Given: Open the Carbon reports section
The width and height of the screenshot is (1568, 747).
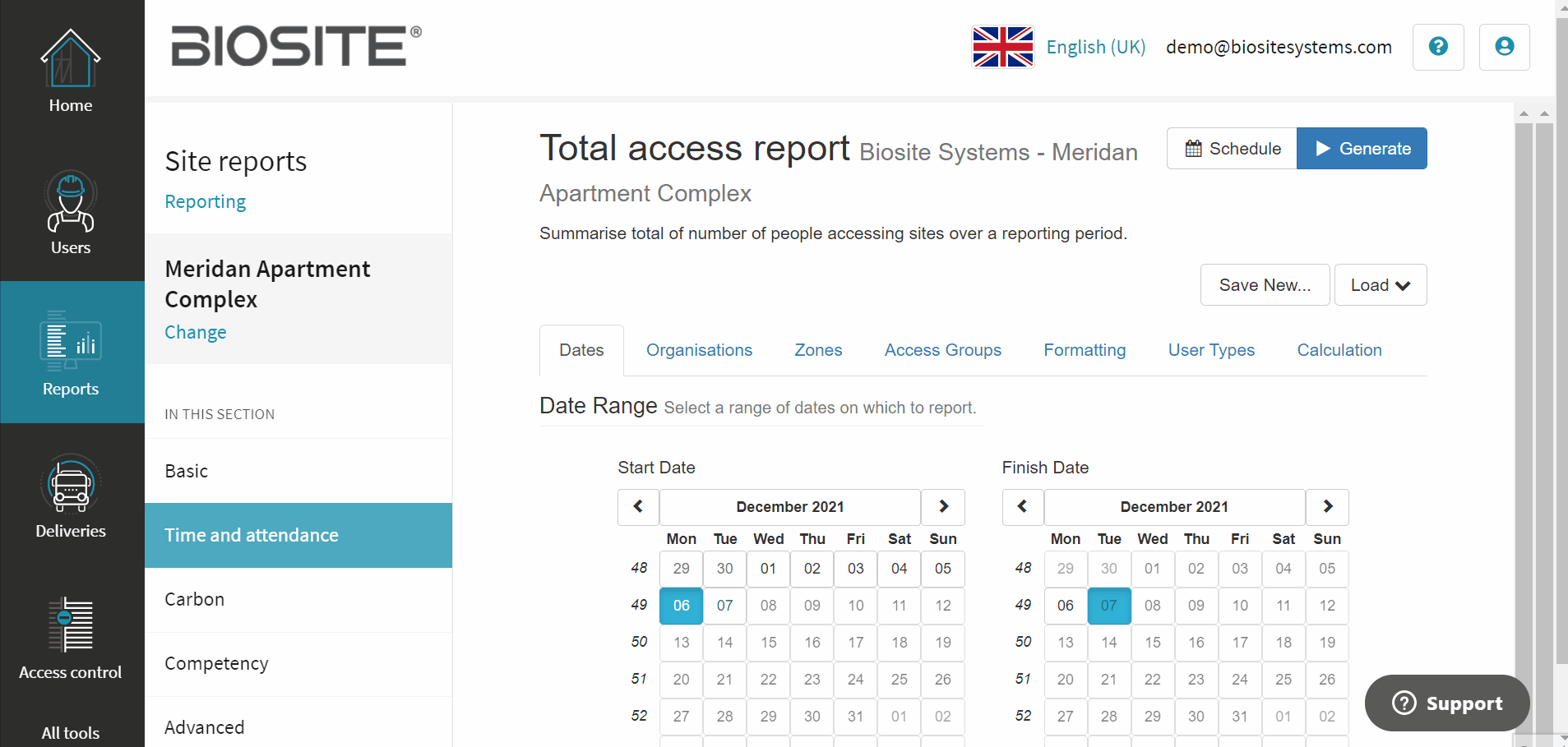Looking at the screenshot, I should 298,599.
